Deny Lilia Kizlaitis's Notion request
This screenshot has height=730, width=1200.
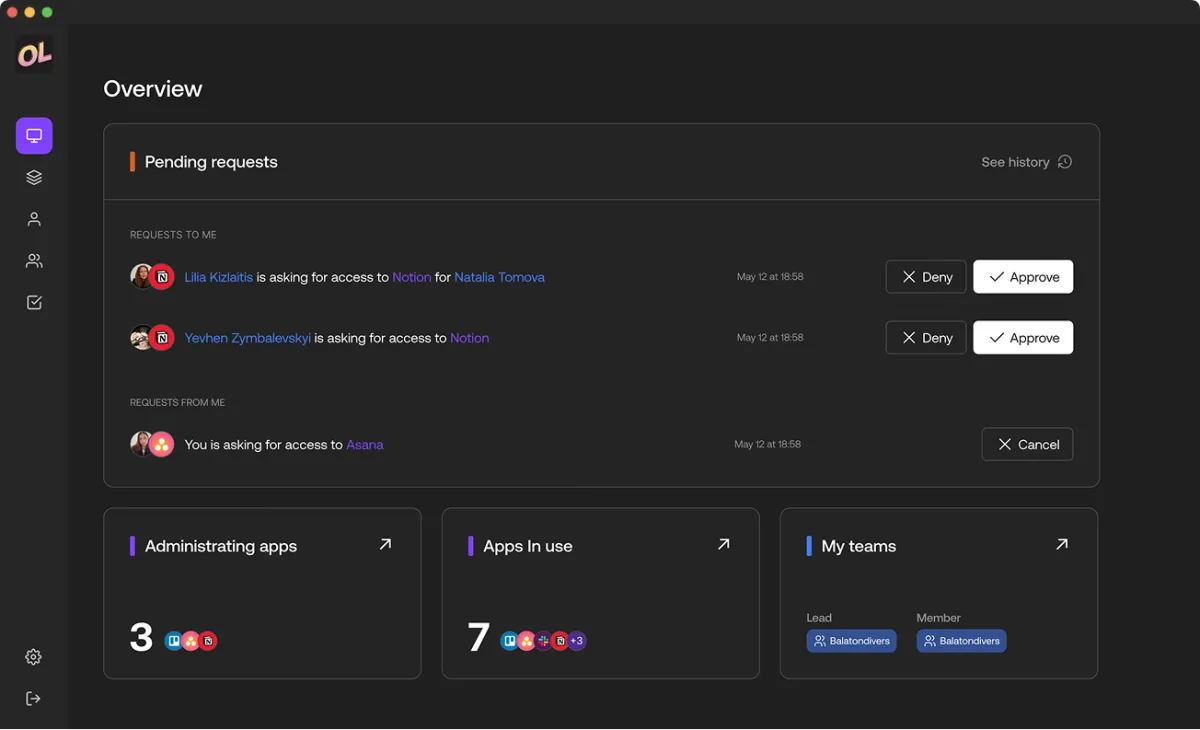click(x=926, y=277)
